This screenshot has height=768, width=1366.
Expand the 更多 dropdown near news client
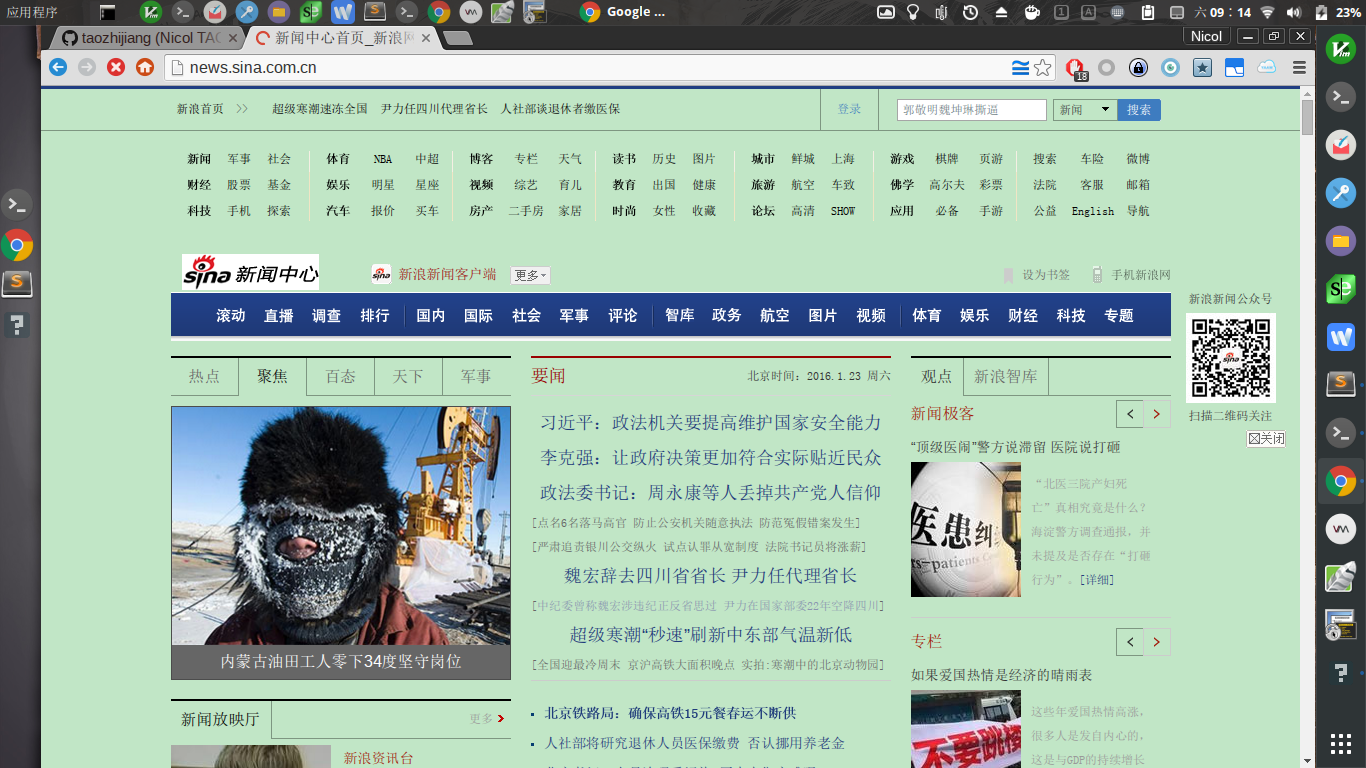click(530, 275)
